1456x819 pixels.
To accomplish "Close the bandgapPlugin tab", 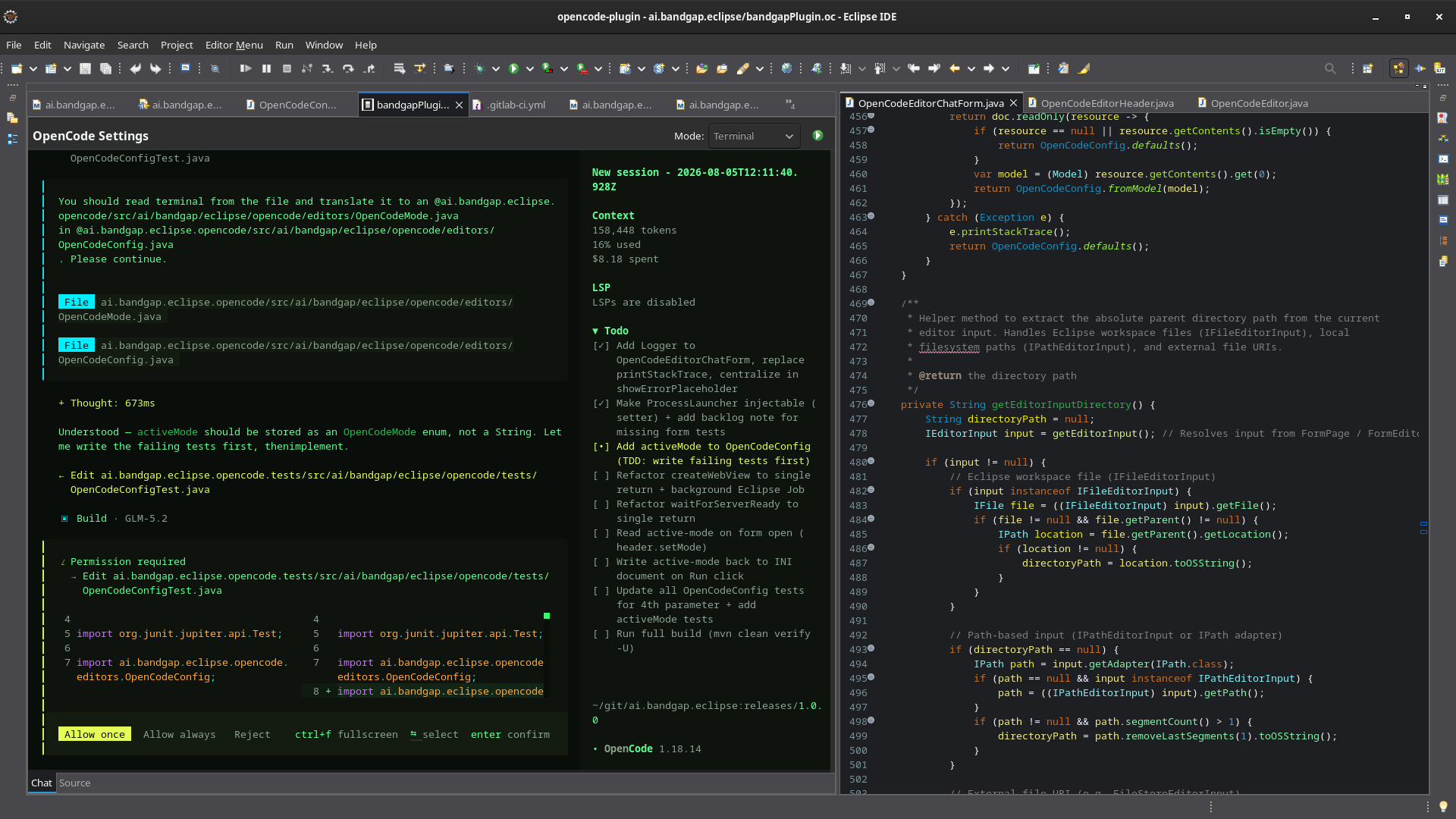I will 459,105.
